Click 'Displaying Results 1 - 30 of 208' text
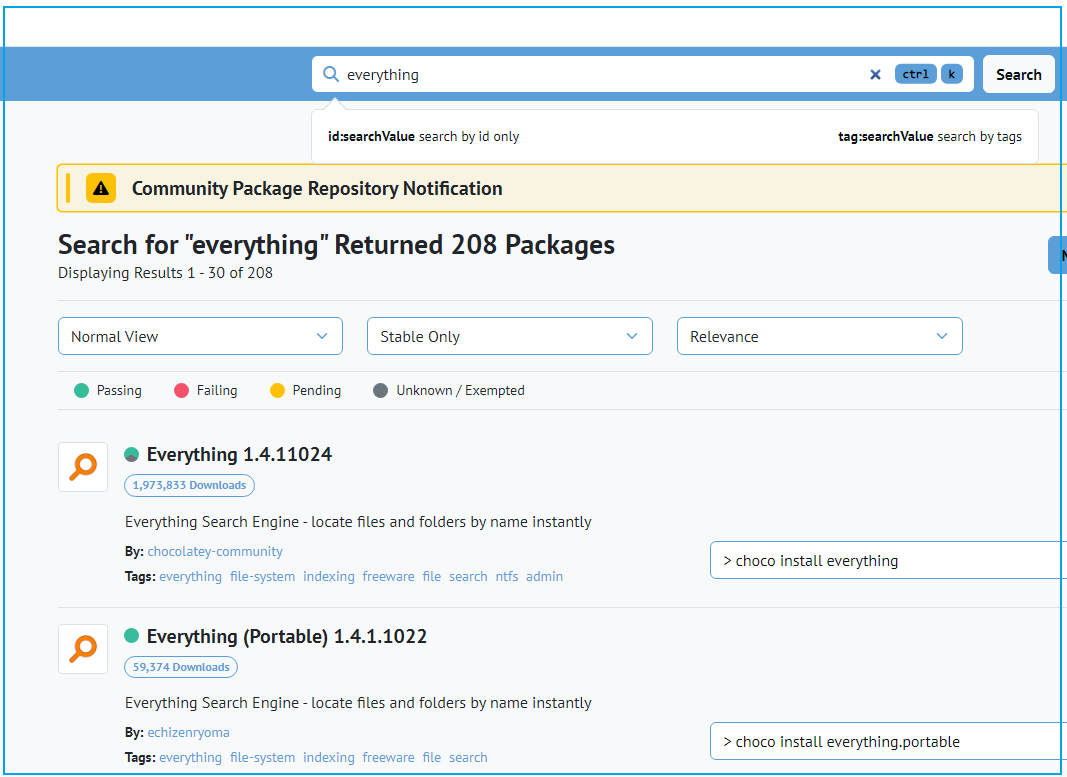This screenshot has height=777, width=1067. pyautogui.click(x=165, y=273)
